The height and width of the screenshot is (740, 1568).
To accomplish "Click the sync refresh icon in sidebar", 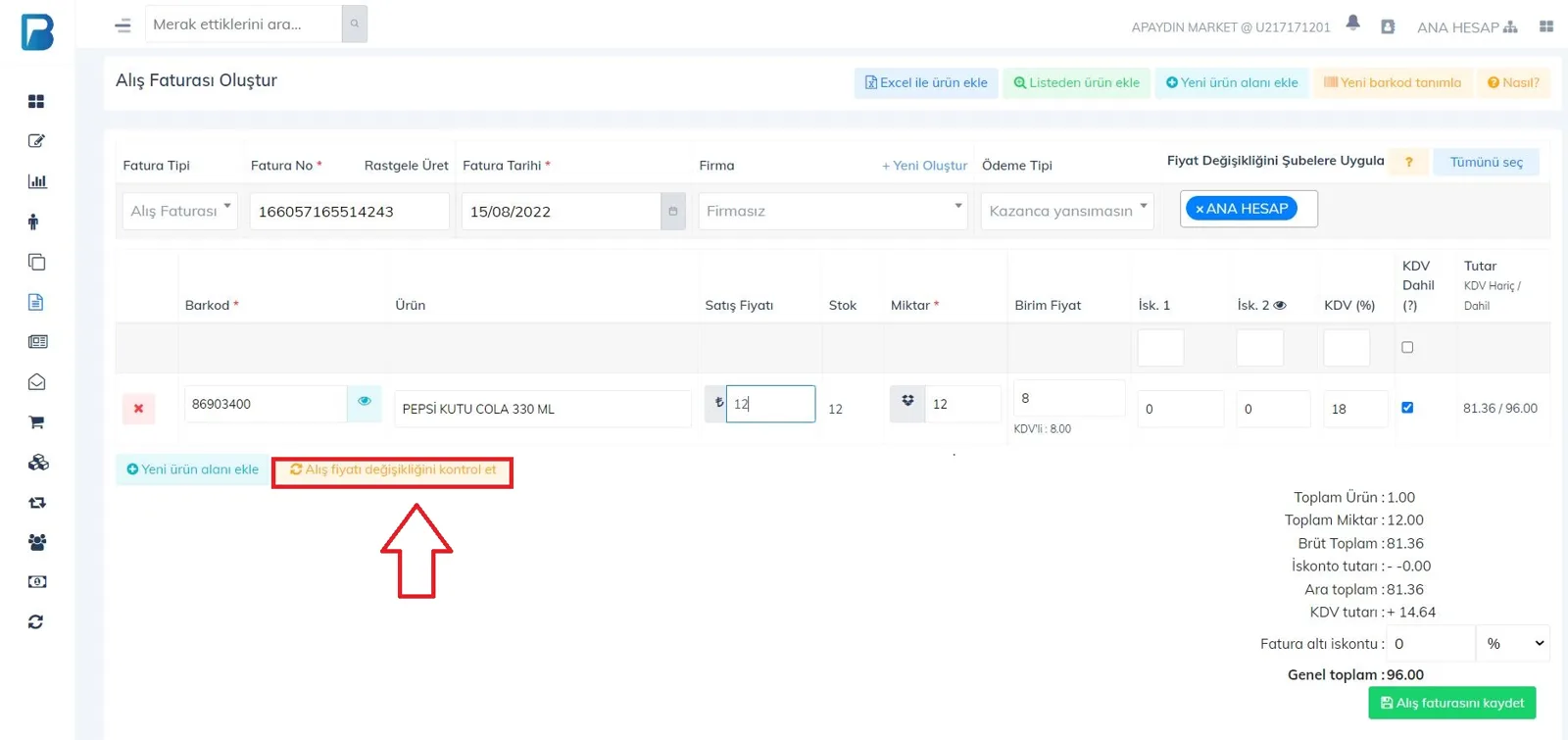I will (35, 622).
